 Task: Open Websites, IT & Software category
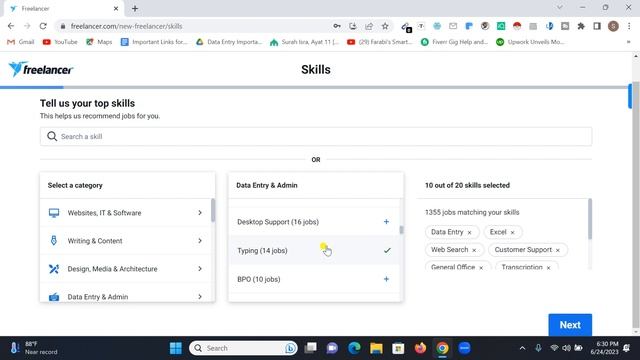click(x=127, y=213)
